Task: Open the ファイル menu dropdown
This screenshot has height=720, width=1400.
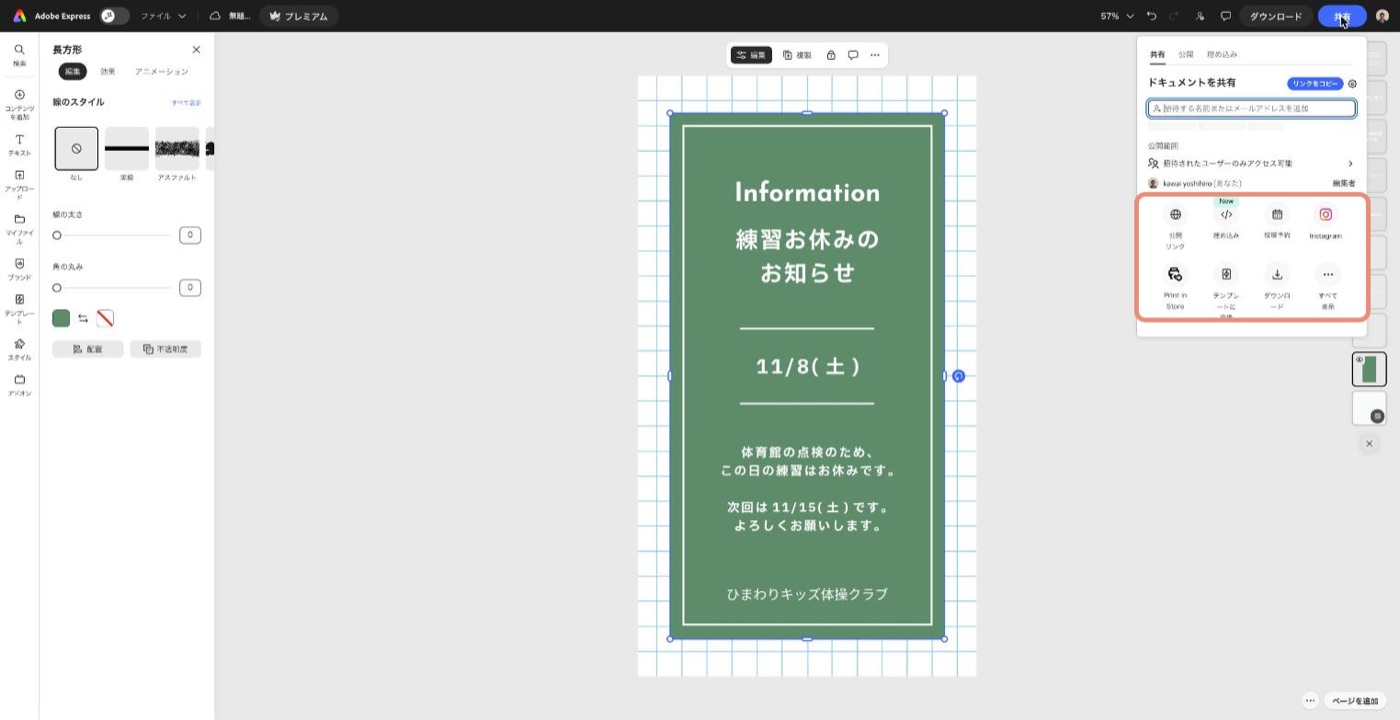Action: tap(163, 16)
